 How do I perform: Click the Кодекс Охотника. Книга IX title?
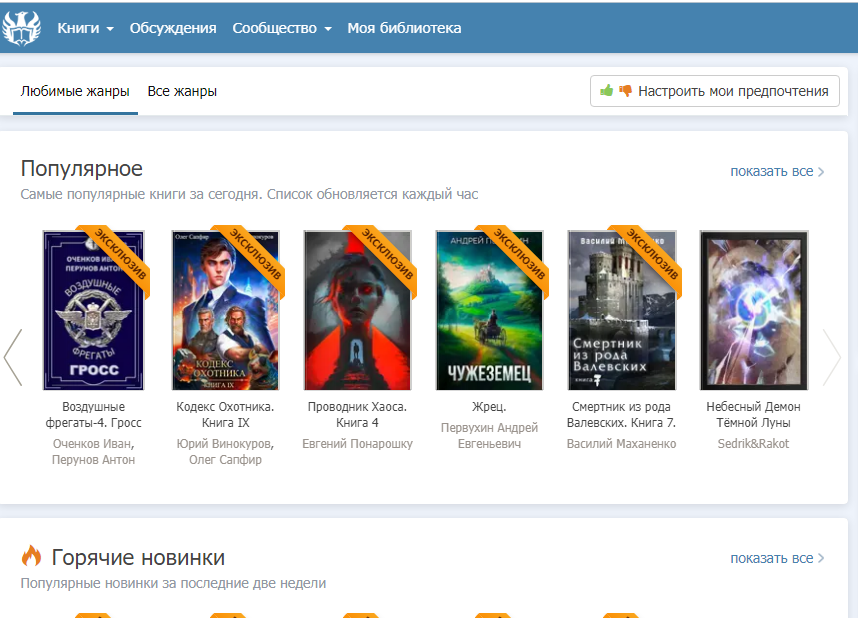(x=225, y=415)
